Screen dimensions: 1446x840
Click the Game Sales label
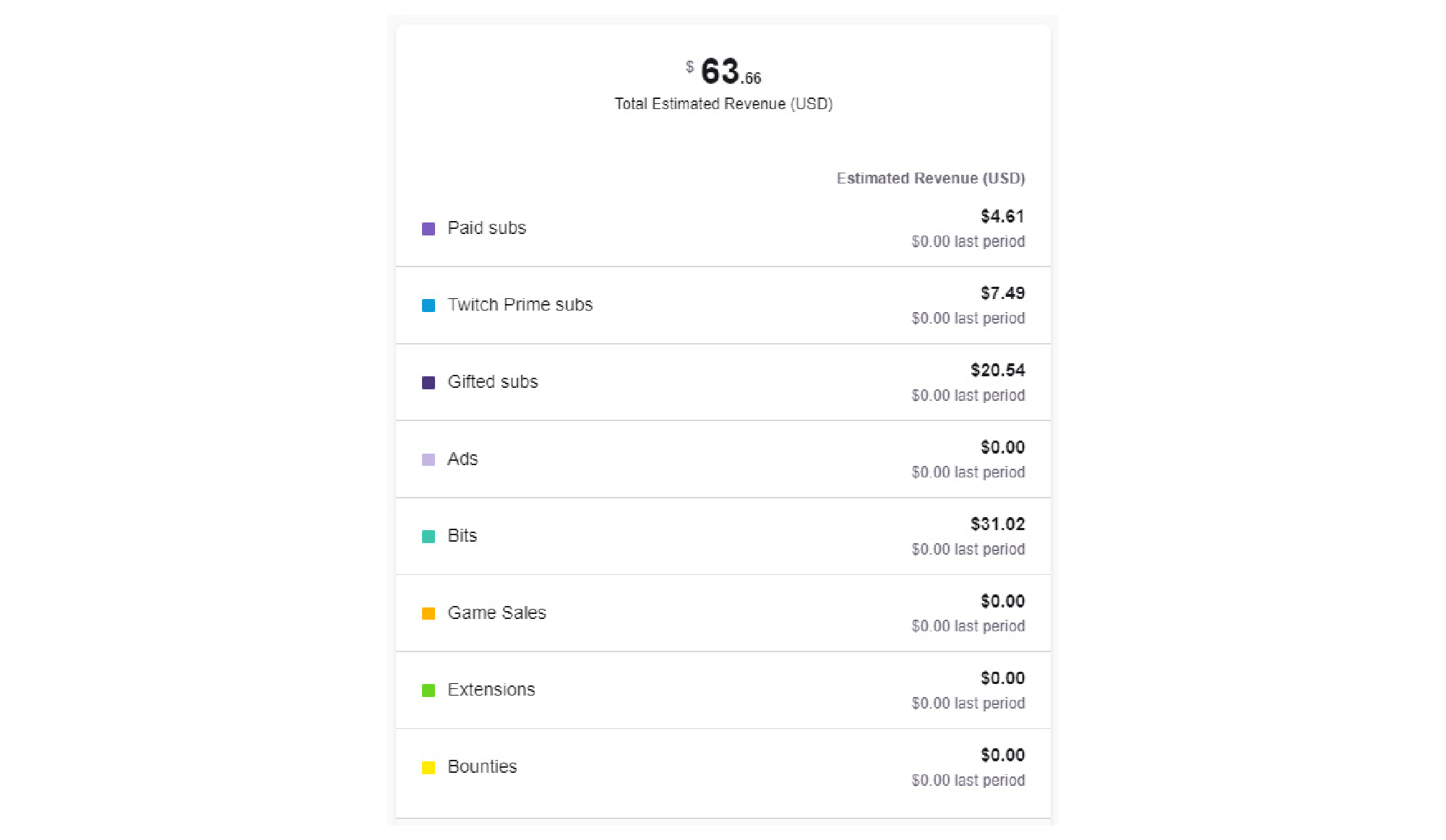coord(497,612)
